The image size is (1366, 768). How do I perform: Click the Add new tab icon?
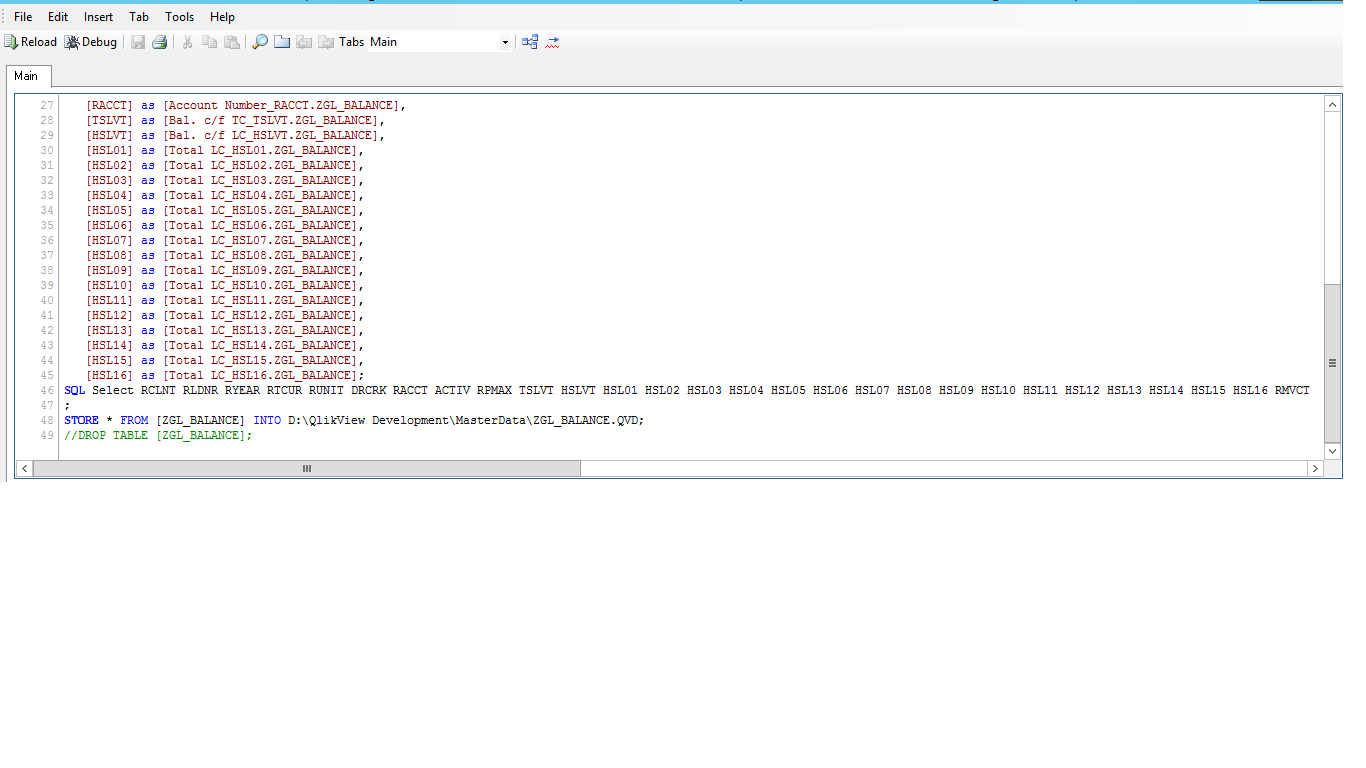tap(282, 42)
